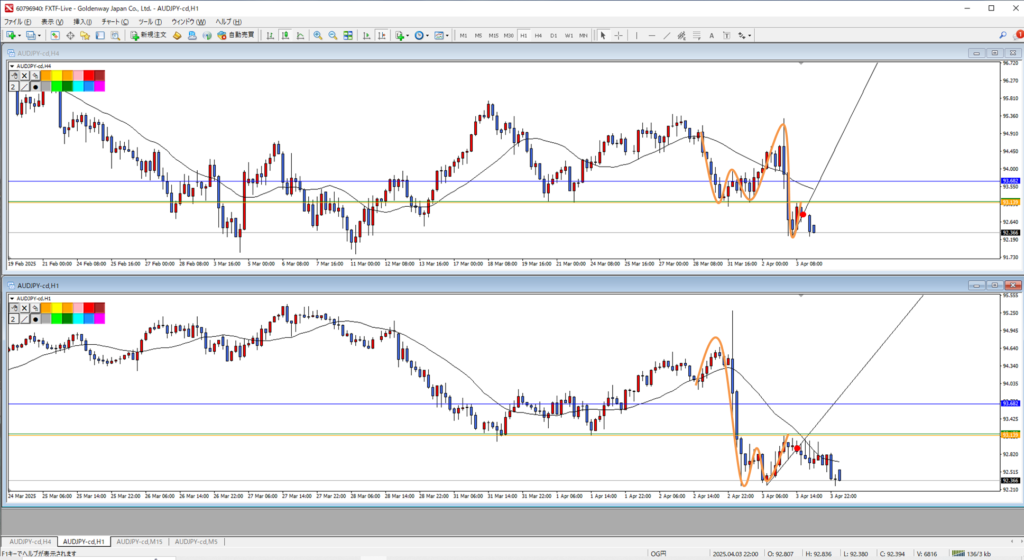Switch chart to bar chart style
1024x560 pixels.
270,35
